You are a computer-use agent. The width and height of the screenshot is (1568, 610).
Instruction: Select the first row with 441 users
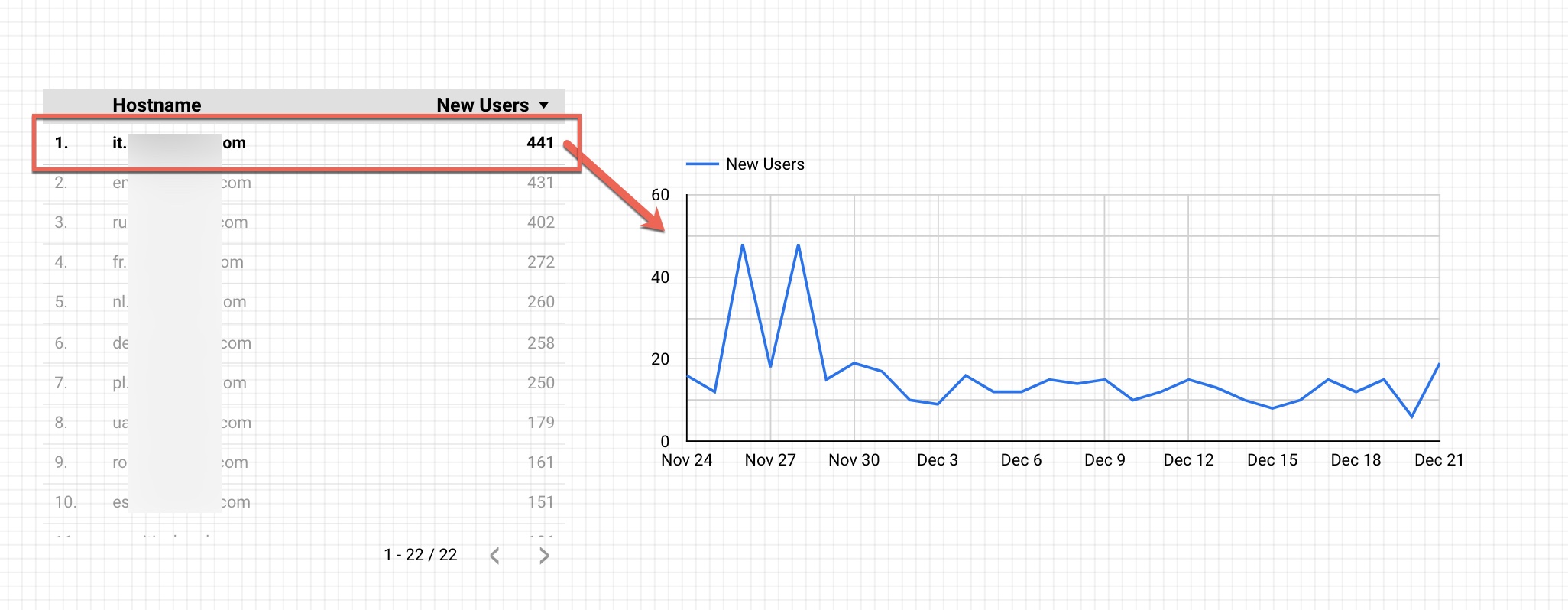pos(306,143)
